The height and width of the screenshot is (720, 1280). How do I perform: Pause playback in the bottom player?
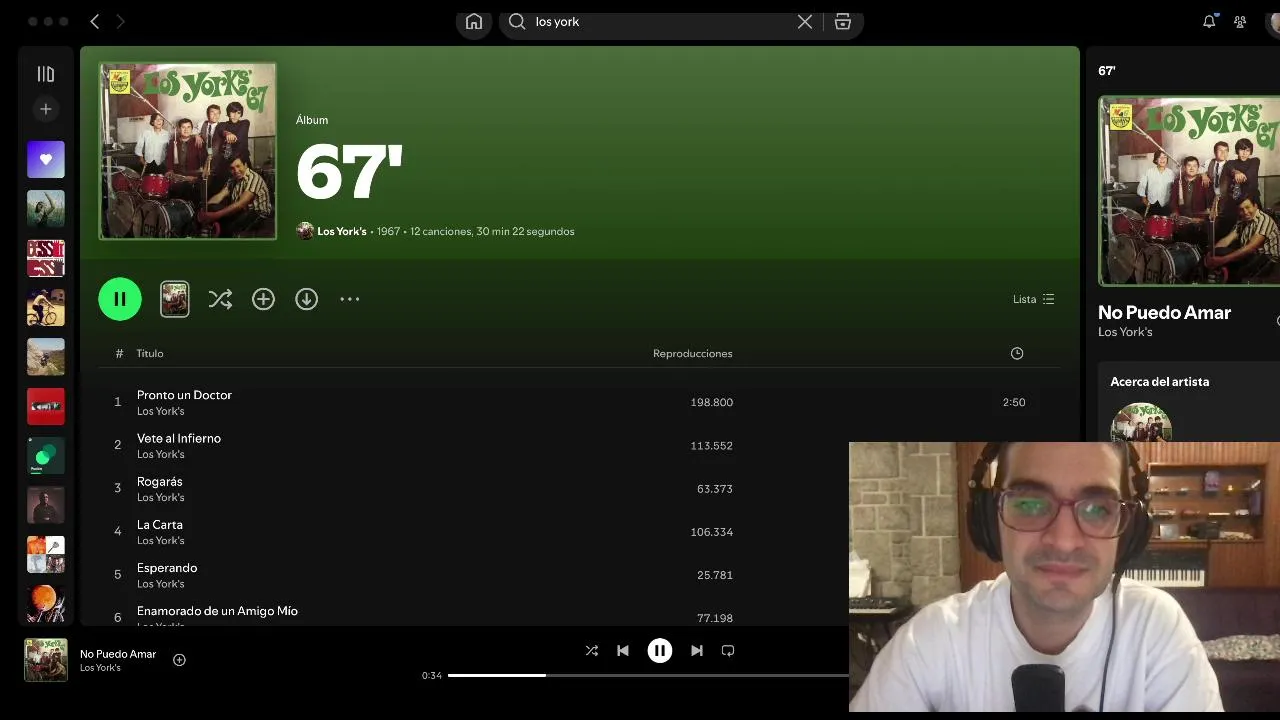tap(660, 650)
